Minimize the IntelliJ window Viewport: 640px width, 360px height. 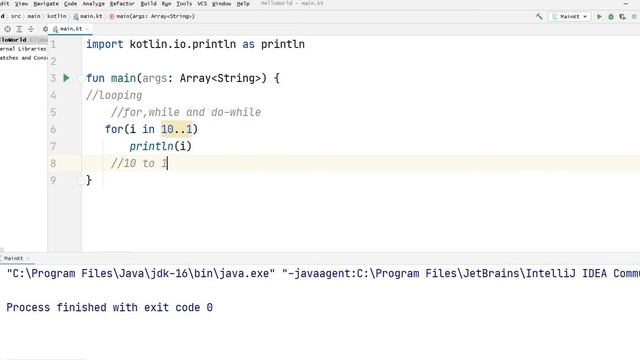point(626,4)
